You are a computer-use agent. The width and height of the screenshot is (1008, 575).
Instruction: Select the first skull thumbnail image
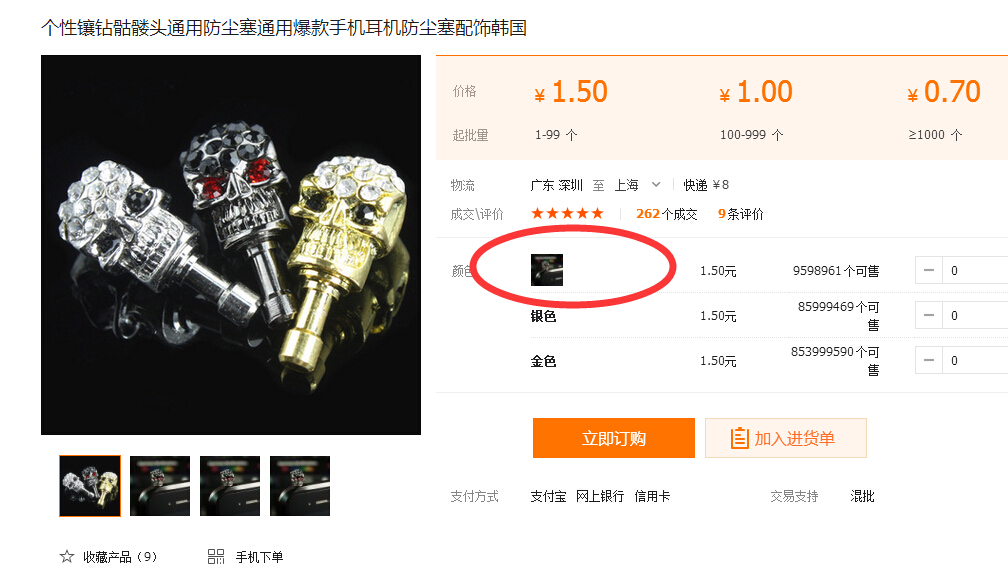pyautogui.click(x=90, y=486)
